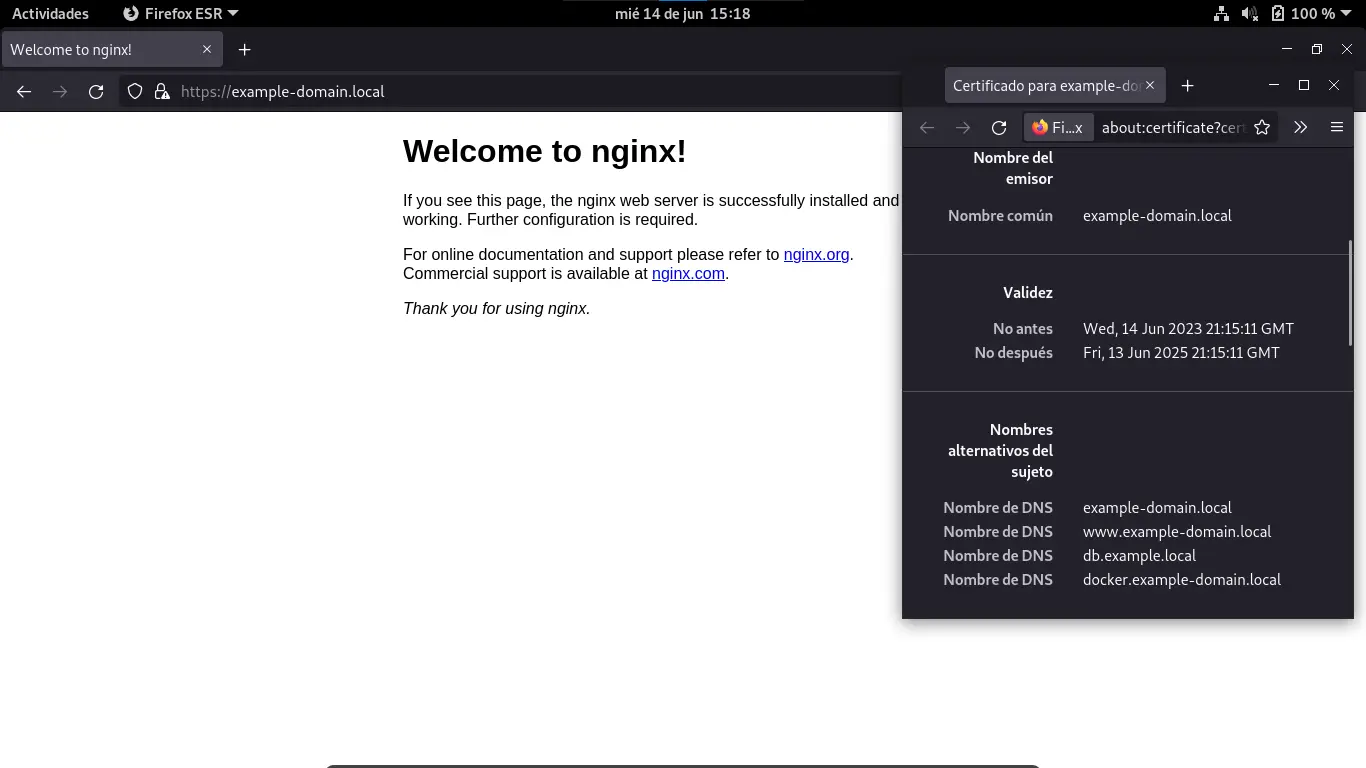The image size is (1366, 768).
Task: Go back in certificate window
Action: (x=927, y=127)
